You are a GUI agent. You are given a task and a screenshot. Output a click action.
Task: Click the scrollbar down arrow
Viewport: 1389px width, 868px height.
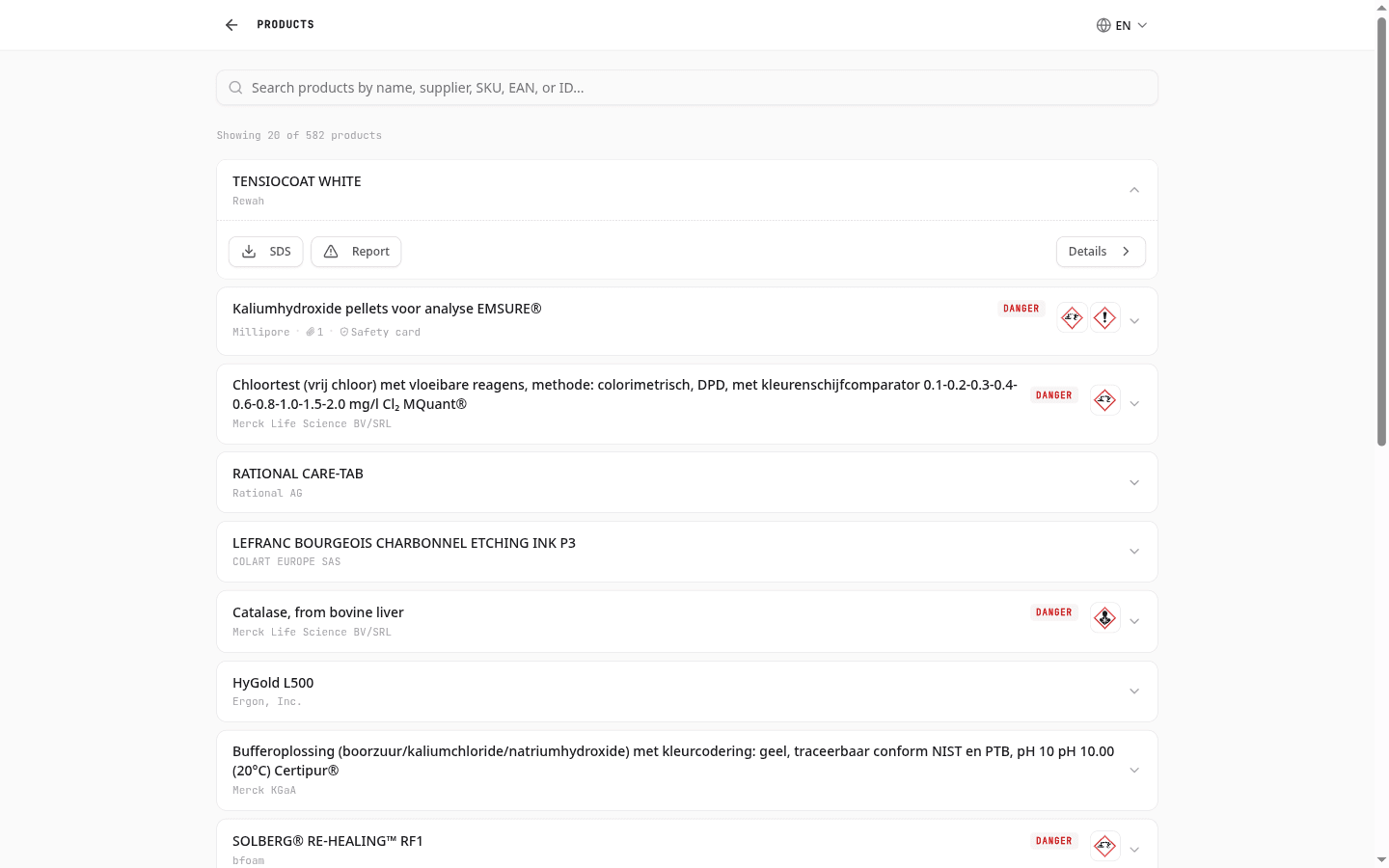(x=1381, y=859)
